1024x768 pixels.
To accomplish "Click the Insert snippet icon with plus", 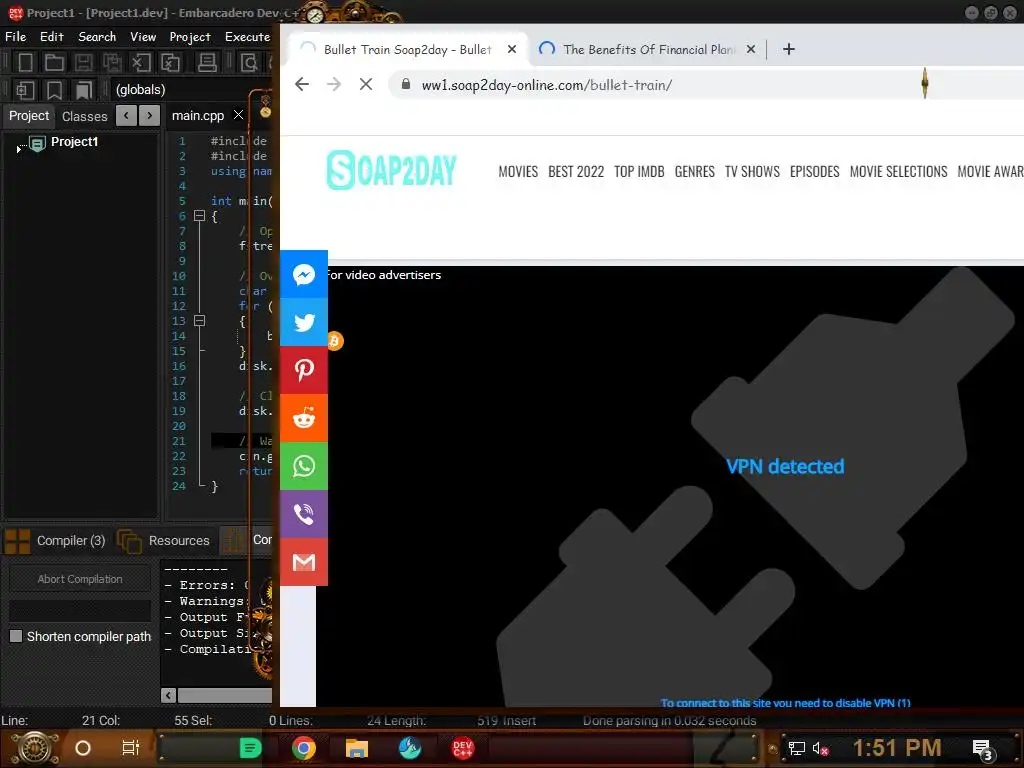I will coord(25,89).
